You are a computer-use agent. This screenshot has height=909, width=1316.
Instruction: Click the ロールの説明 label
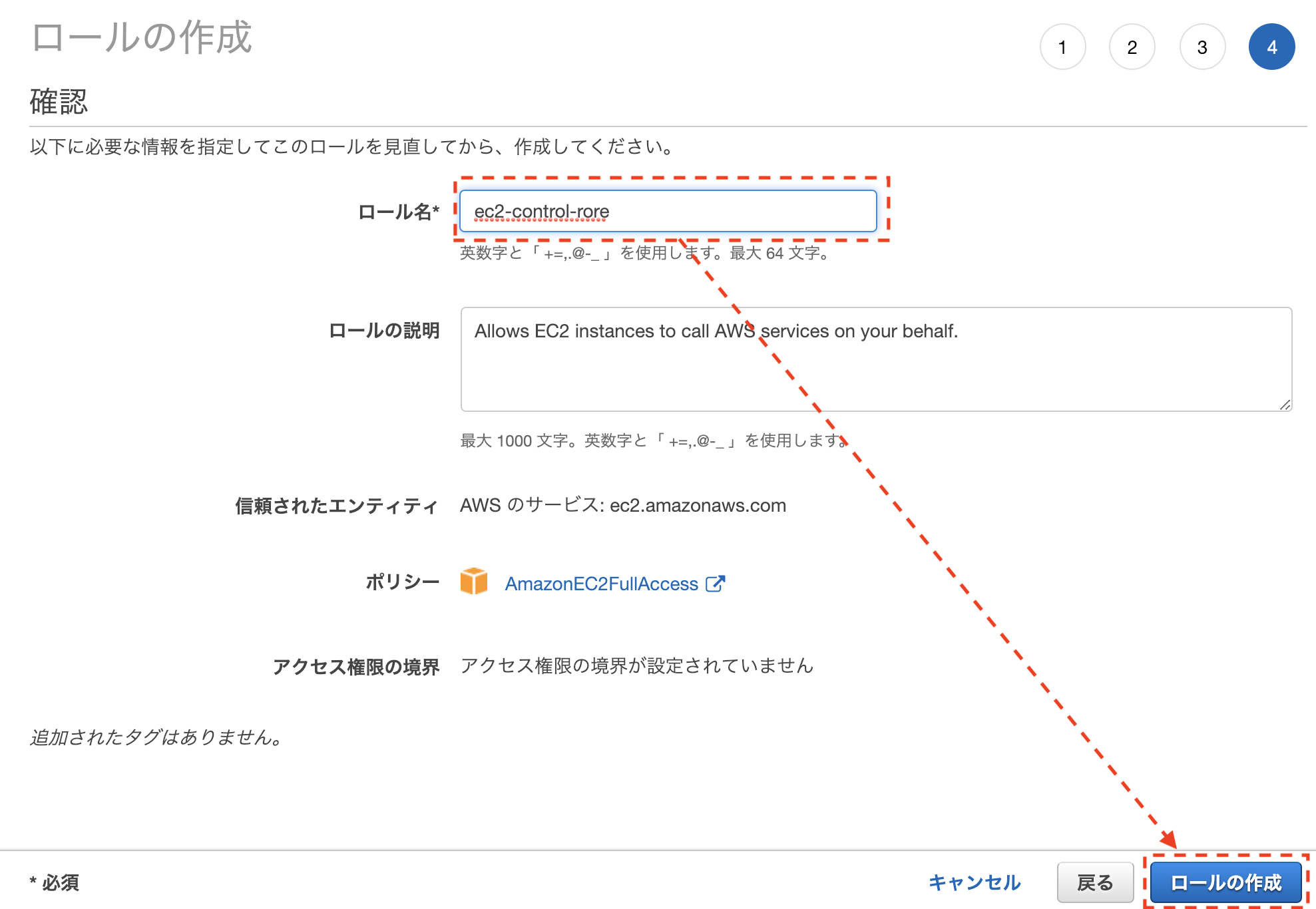pyautogui.click(x=384, y=331)
